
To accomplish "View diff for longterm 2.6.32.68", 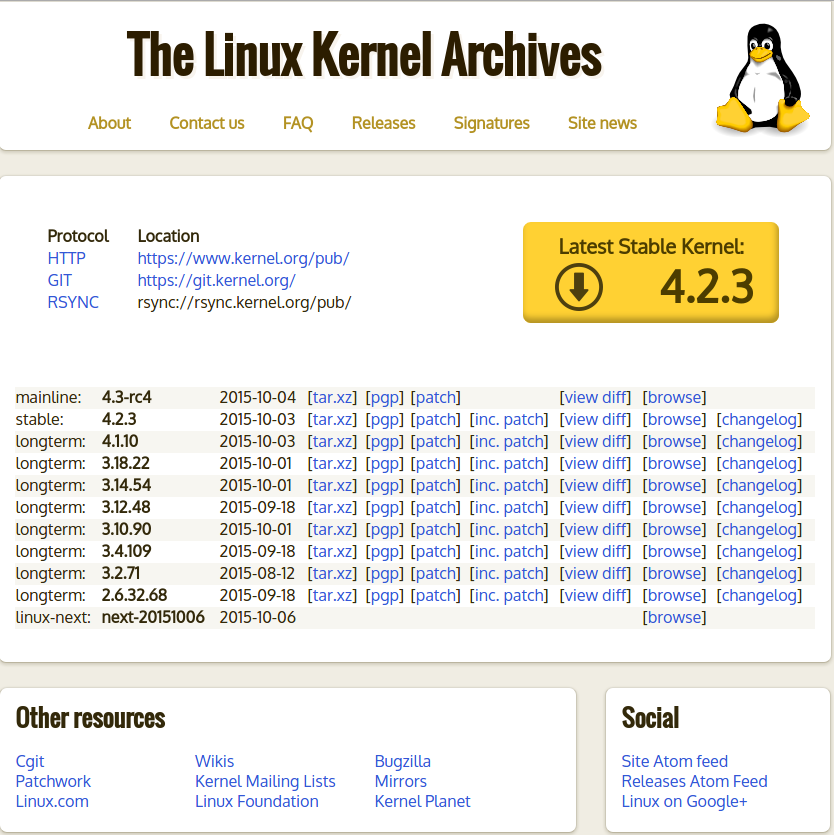I will coord(595,595).
